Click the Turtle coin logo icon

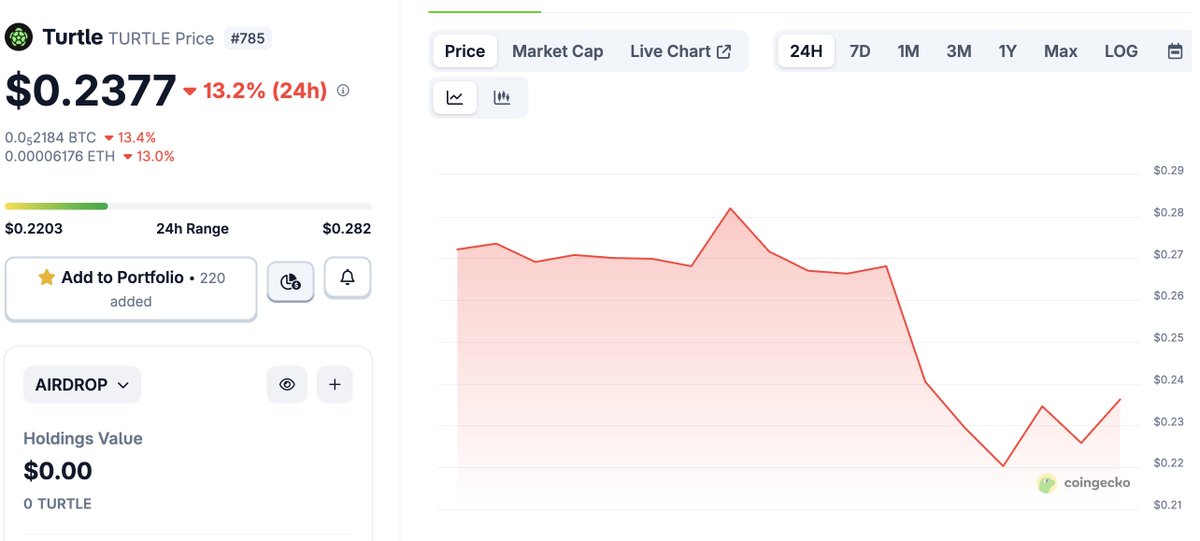click(x=19, y=38)
